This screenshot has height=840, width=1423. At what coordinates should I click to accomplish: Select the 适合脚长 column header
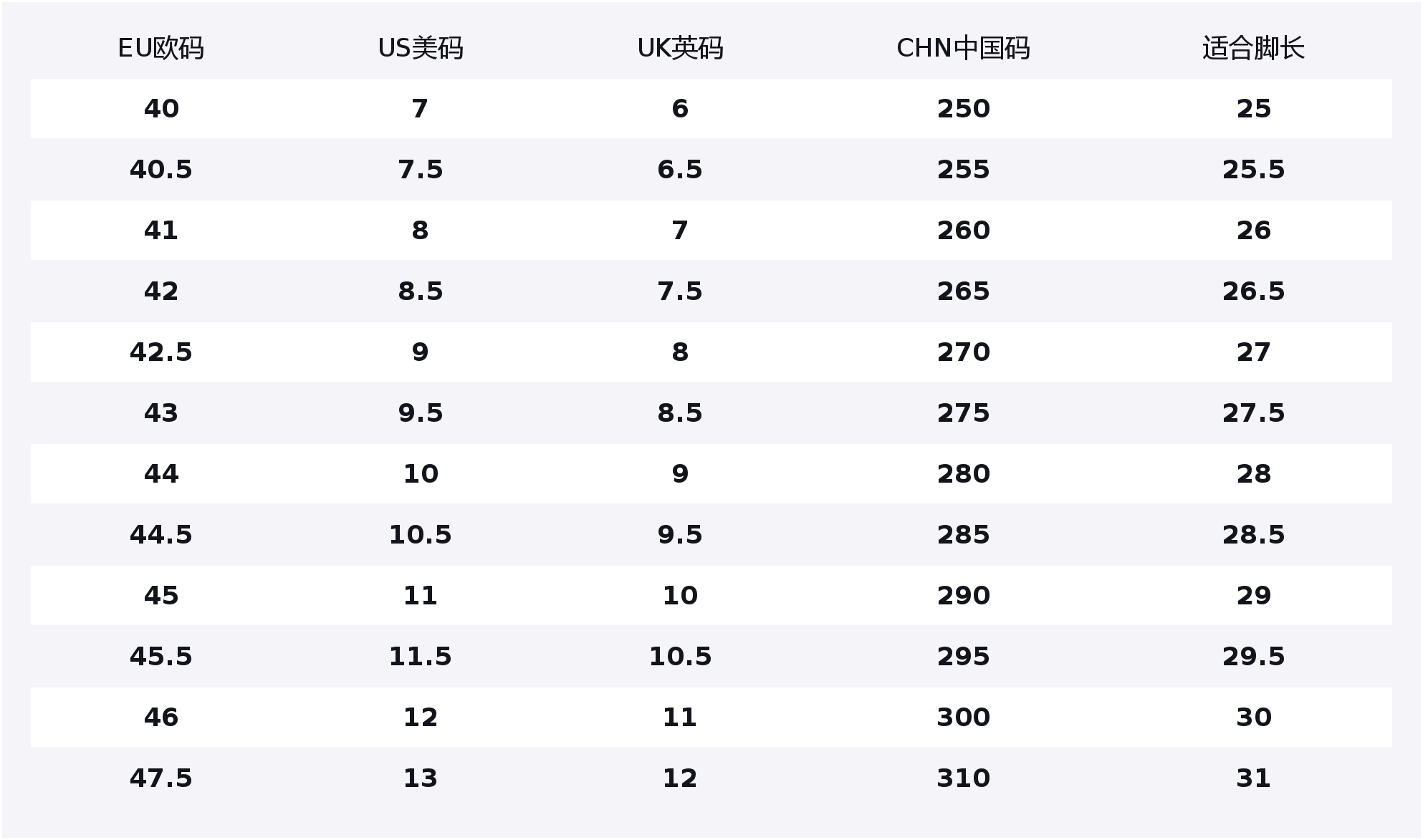1253,48
